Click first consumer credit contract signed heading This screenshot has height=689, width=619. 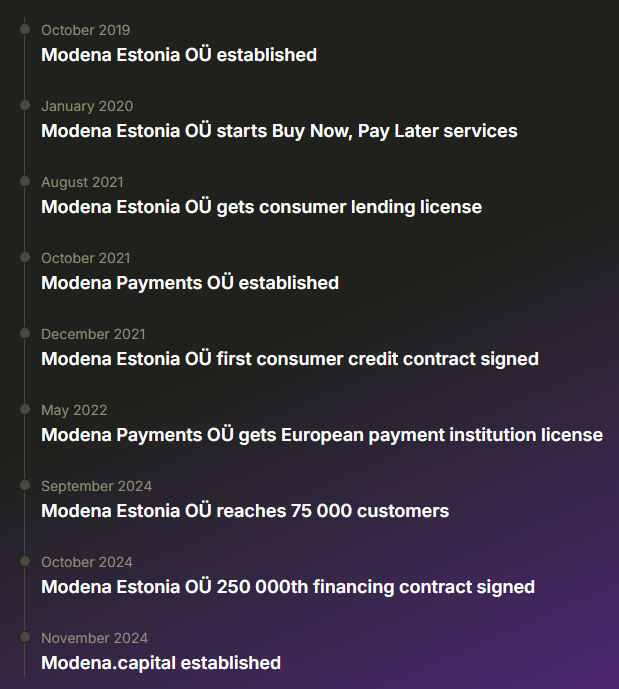click(x=290, y=359)
